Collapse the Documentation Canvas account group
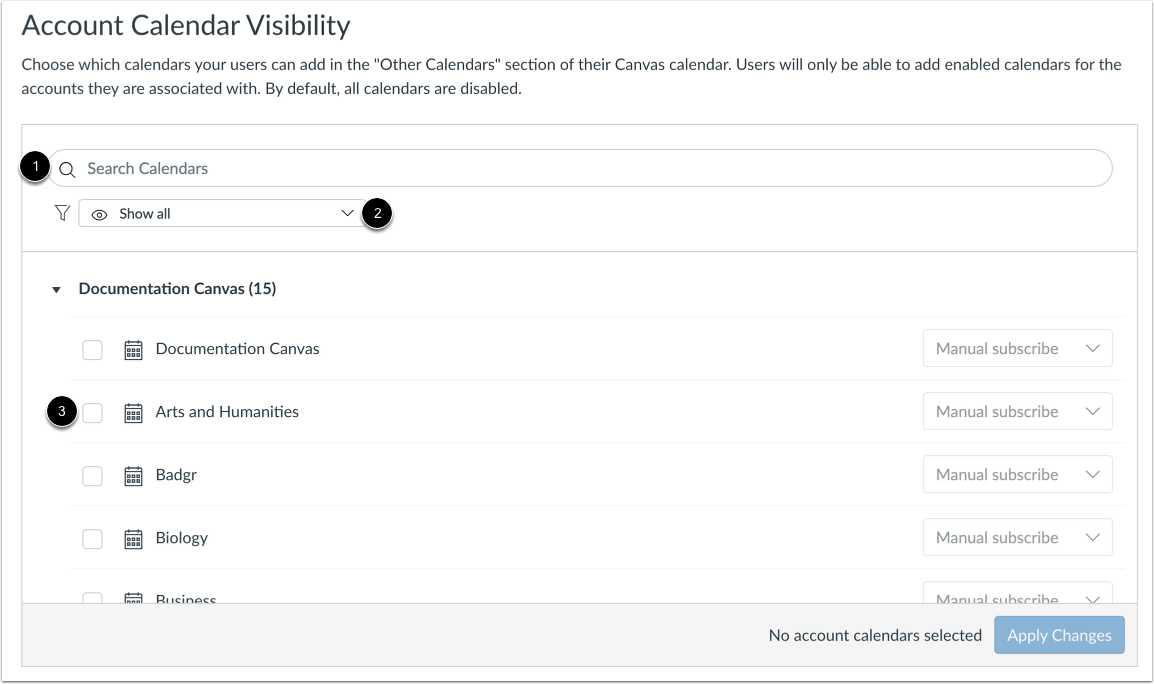Viewport: 1154px width, 684px height. pos(56,288)
